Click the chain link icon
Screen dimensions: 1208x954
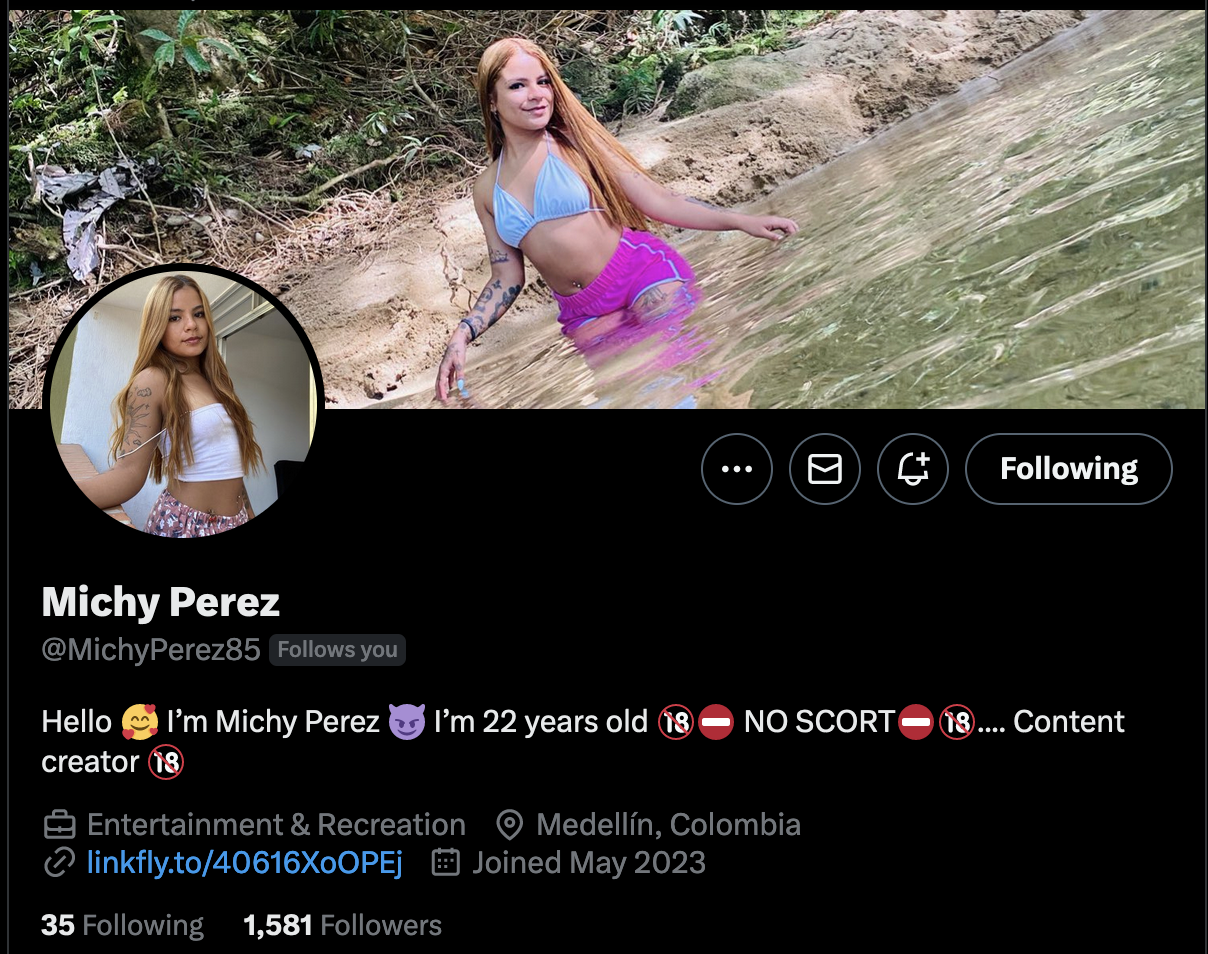tap(59, 862)
